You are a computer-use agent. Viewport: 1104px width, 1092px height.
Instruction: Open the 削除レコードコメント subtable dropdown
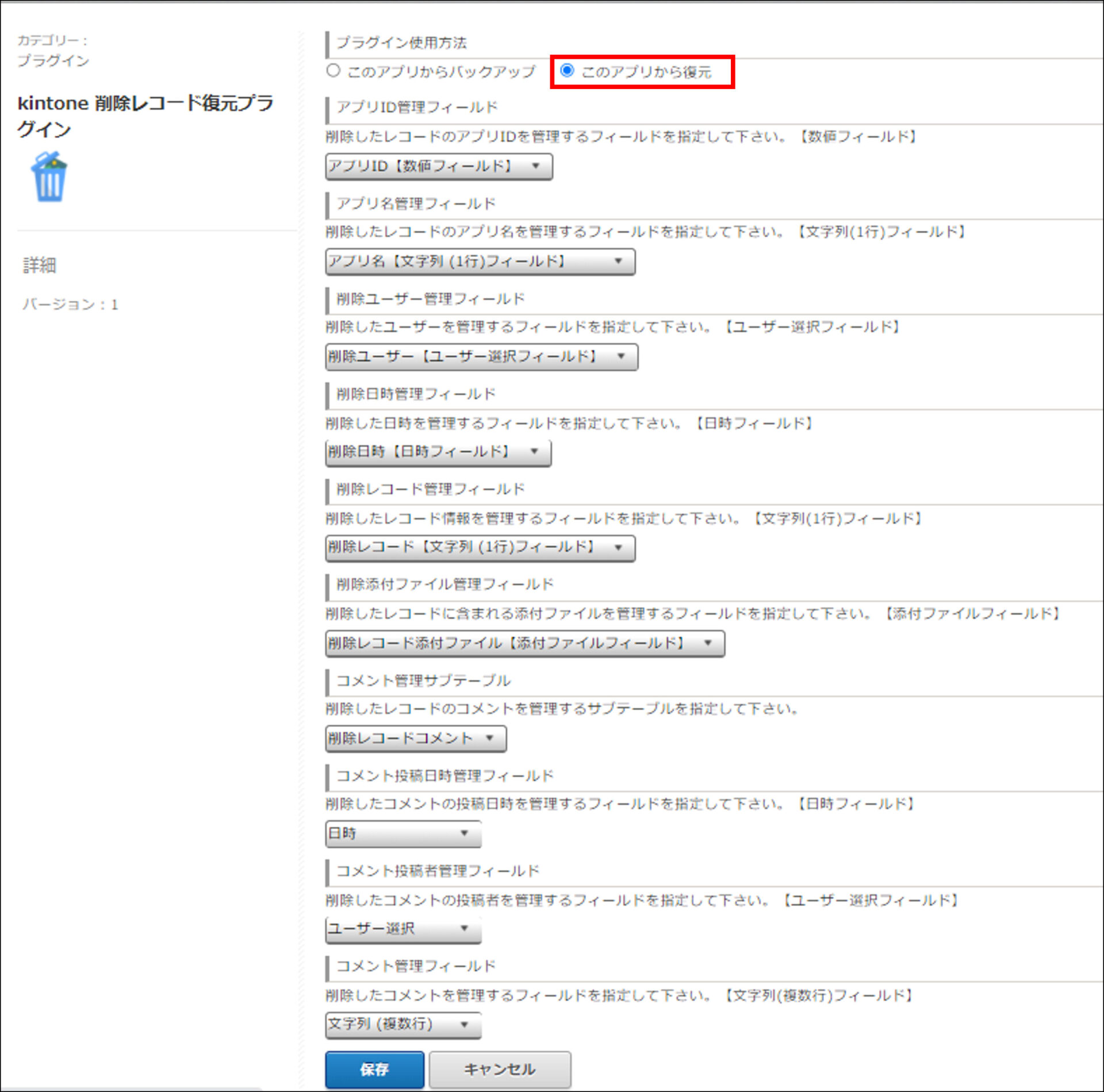click(x=416, y=739)
